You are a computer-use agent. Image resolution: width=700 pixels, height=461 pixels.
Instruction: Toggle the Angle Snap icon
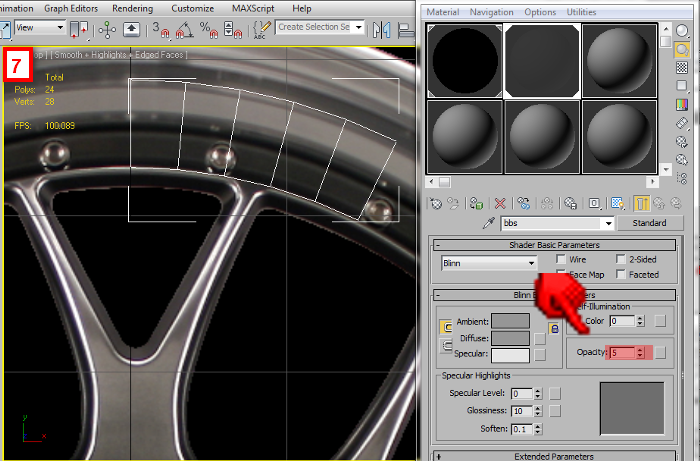coord(183,28)
